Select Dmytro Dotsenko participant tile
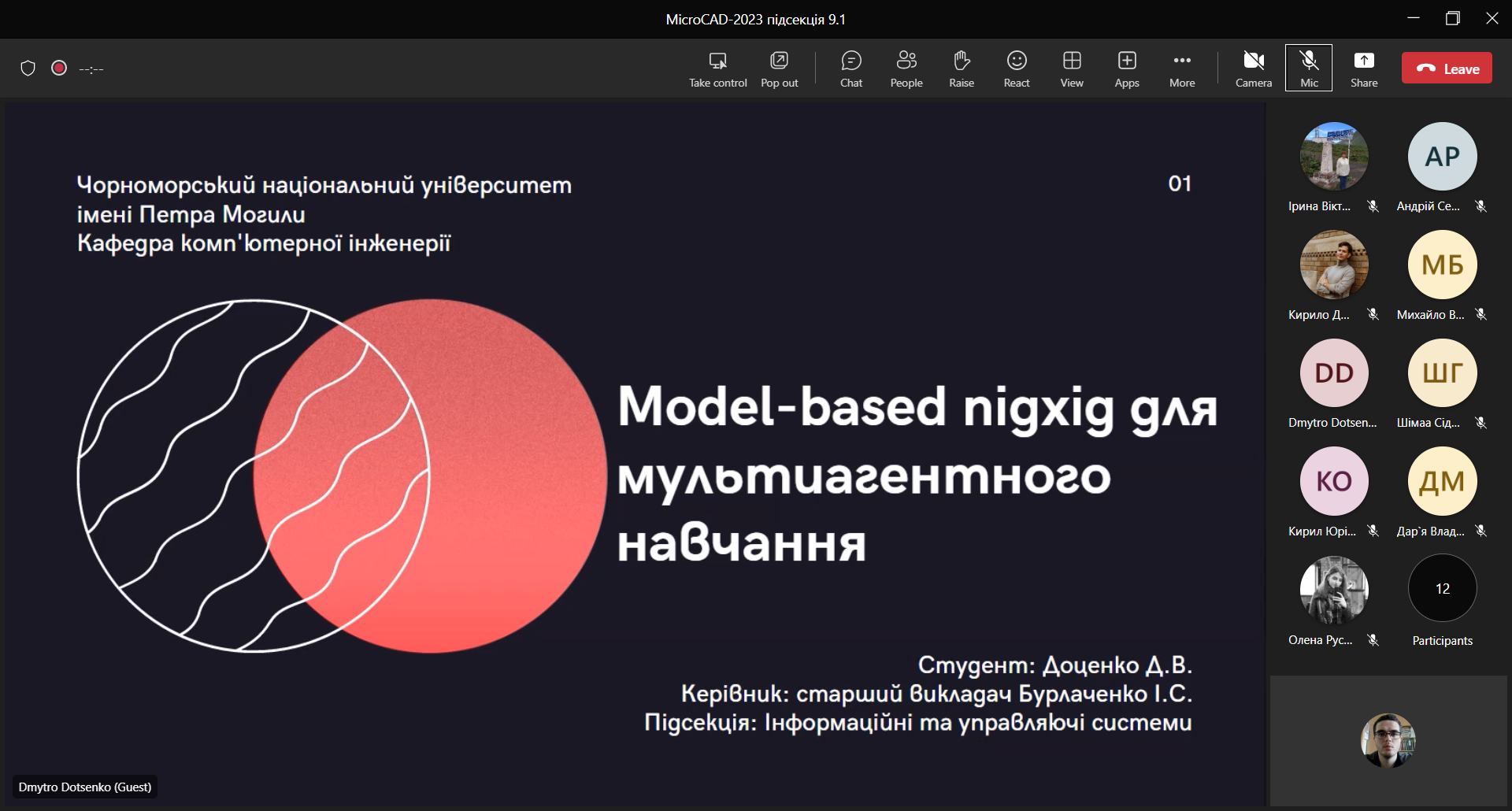 coord(1333,373)
